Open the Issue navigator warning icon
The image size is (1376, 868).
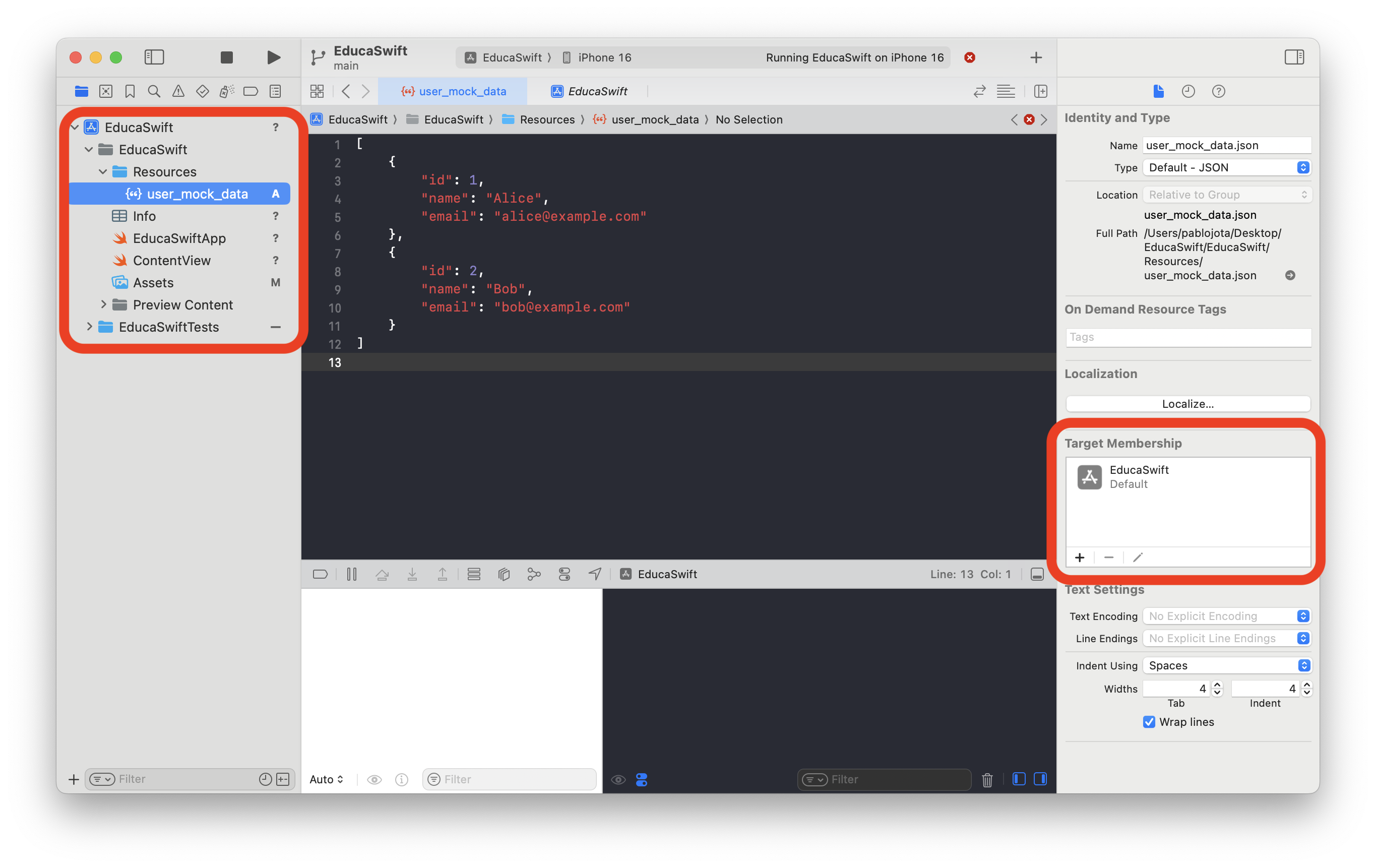pyautogui.click(x=178, y=91)
